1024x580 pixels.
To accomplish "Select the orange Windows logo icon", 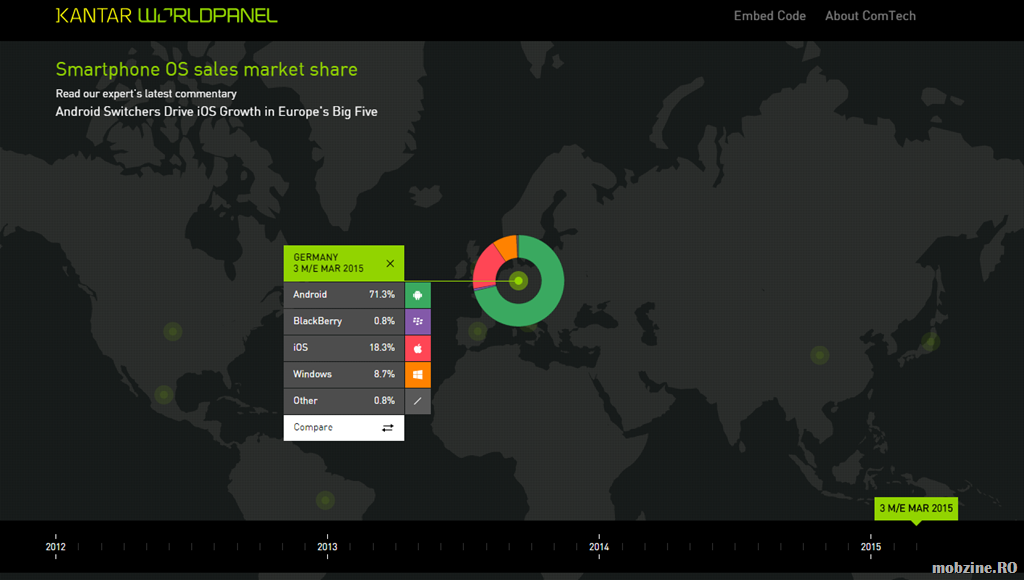I will 418,374.
